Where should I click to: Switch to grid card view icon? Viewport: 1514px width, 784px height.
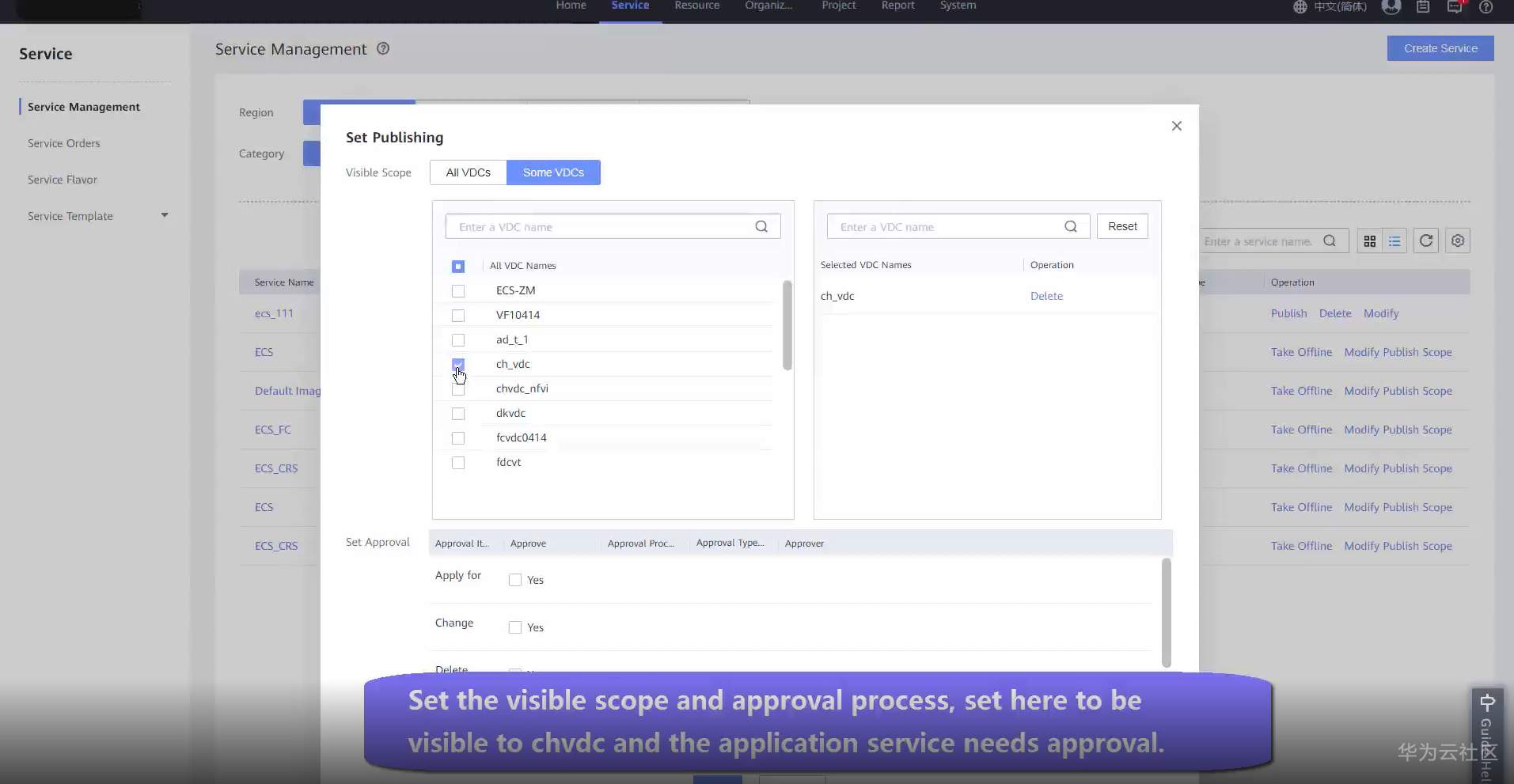point(1370,241)
